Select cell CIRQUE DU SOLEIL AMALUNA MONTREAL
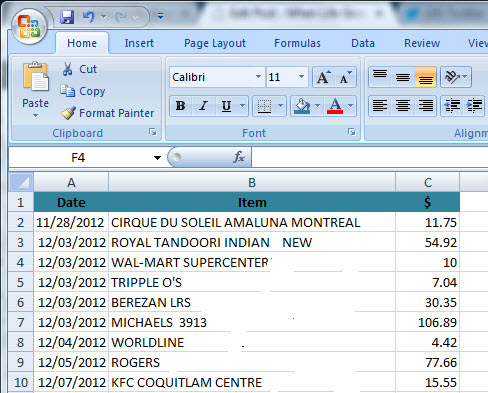This screenshot has width=488, height=393. tap(252, 222)
